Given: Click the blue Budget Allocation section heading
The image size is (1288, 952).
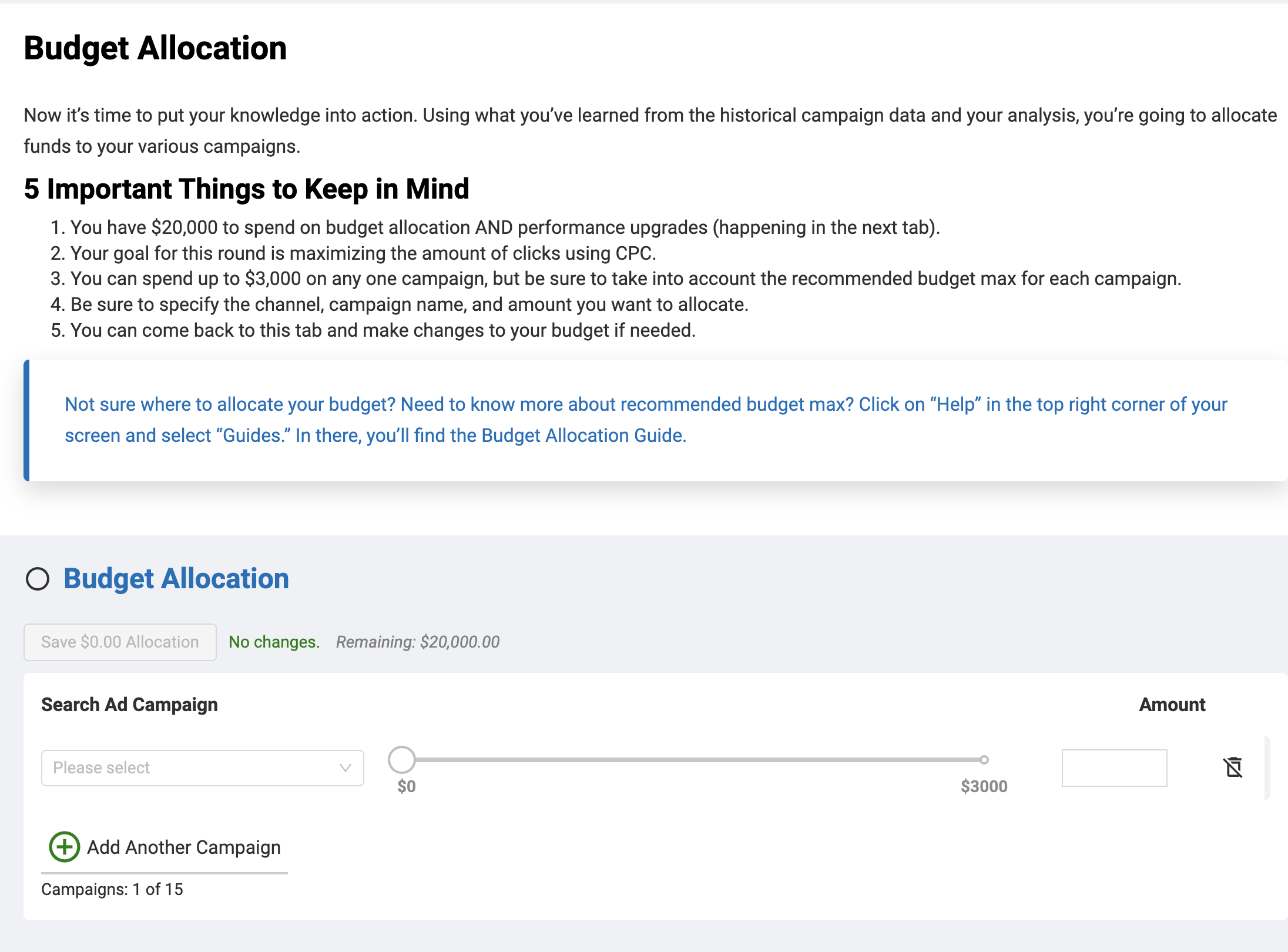Looking at the screenshot, I should click(176, 579).
